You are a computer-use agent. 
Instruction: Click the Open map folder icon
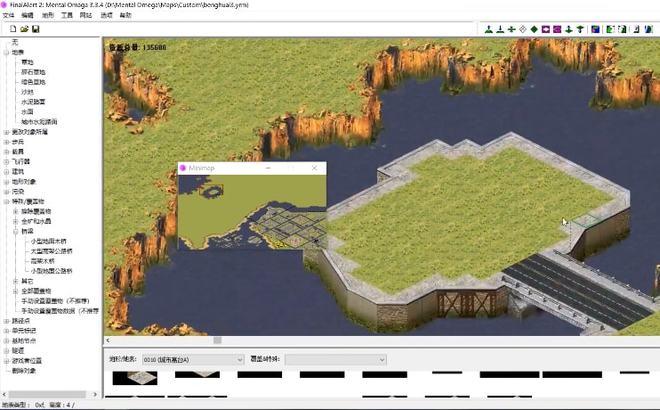24,29
